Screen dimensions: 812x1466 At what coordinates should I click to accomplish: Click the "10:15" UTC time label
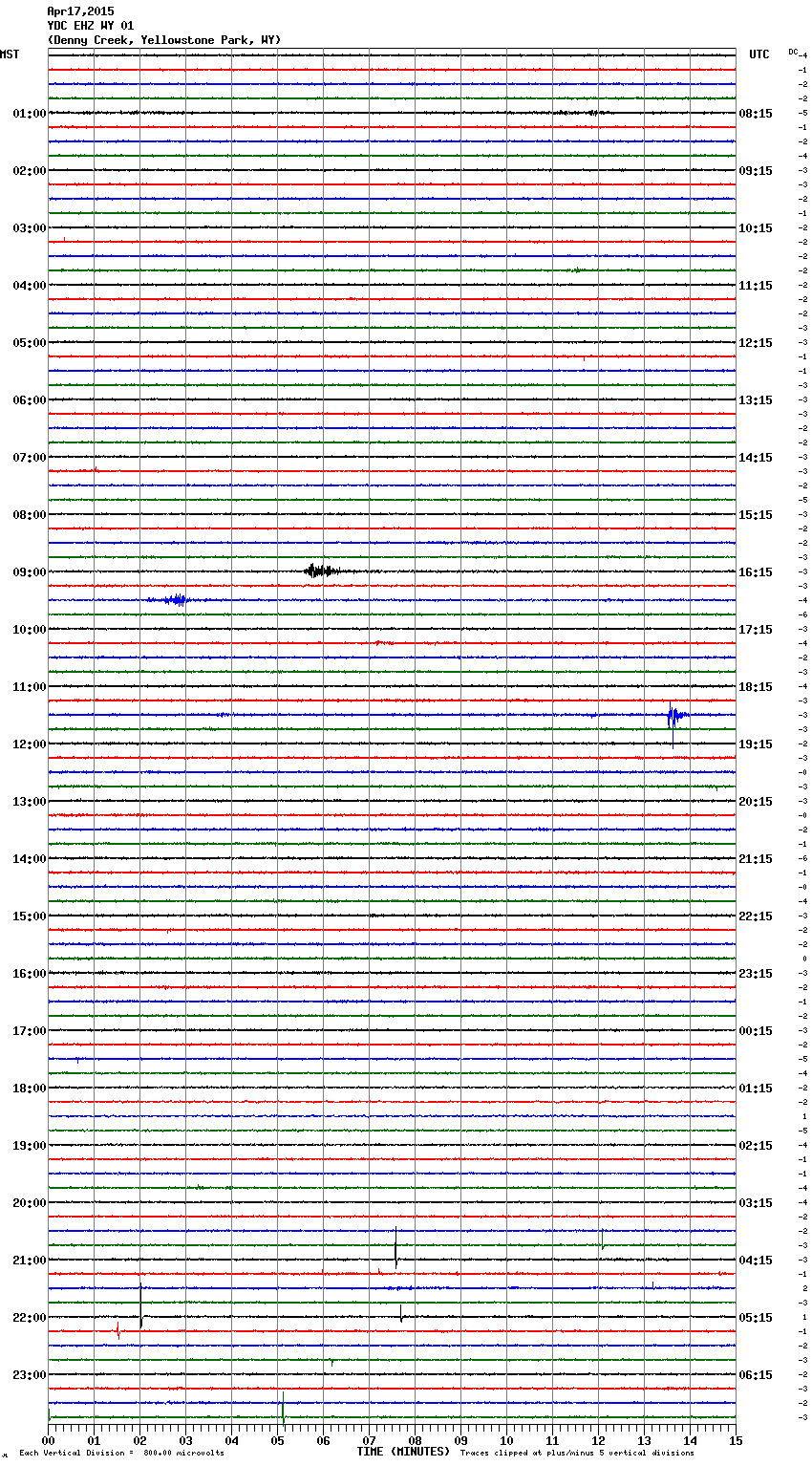tap(756, 228)
